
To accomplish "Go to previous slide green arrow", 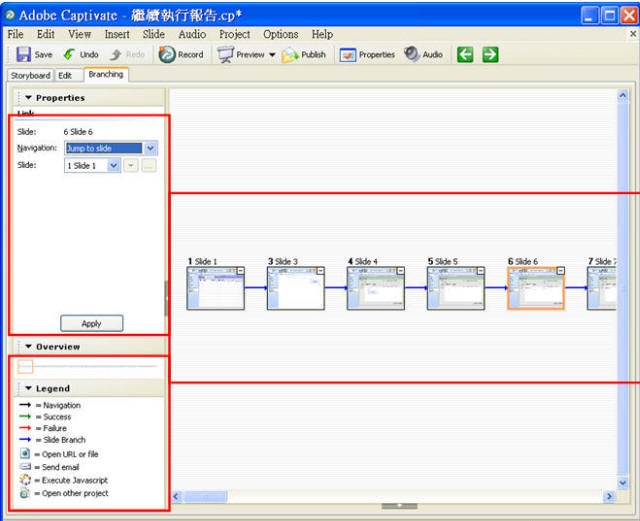I will 465,54.
